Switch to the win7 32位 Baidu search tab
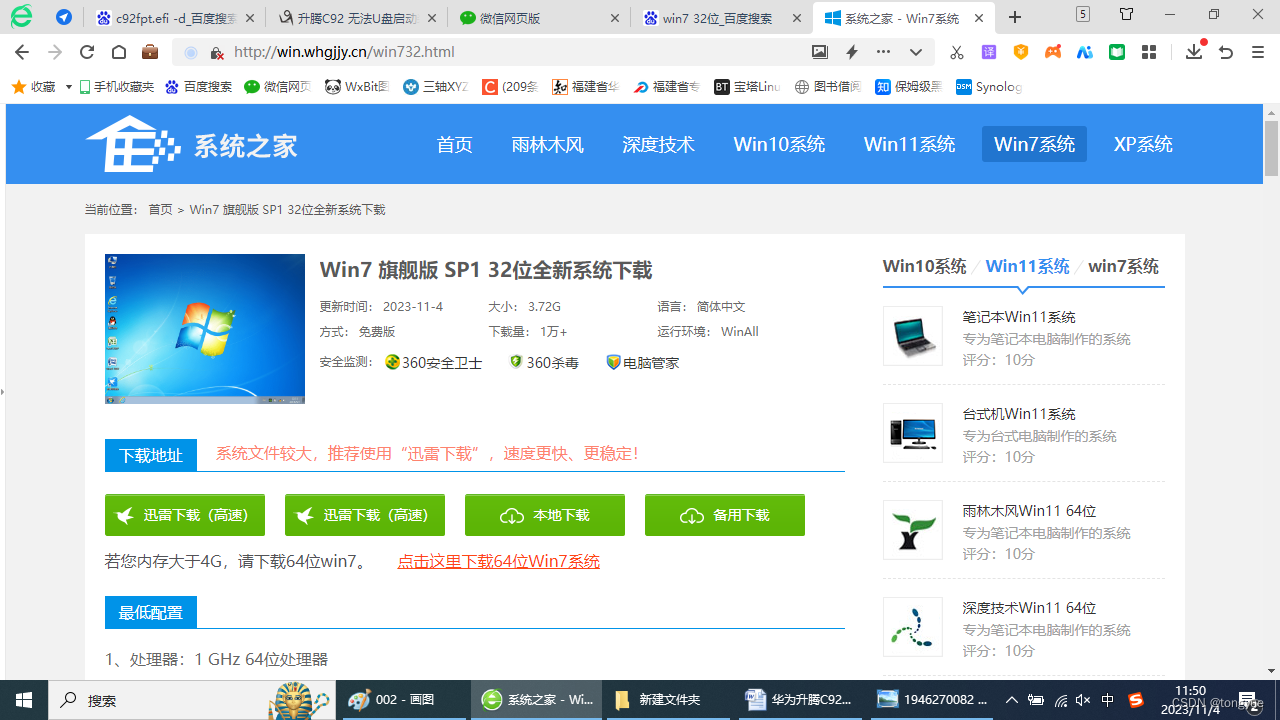 click(x=721, y=18)
